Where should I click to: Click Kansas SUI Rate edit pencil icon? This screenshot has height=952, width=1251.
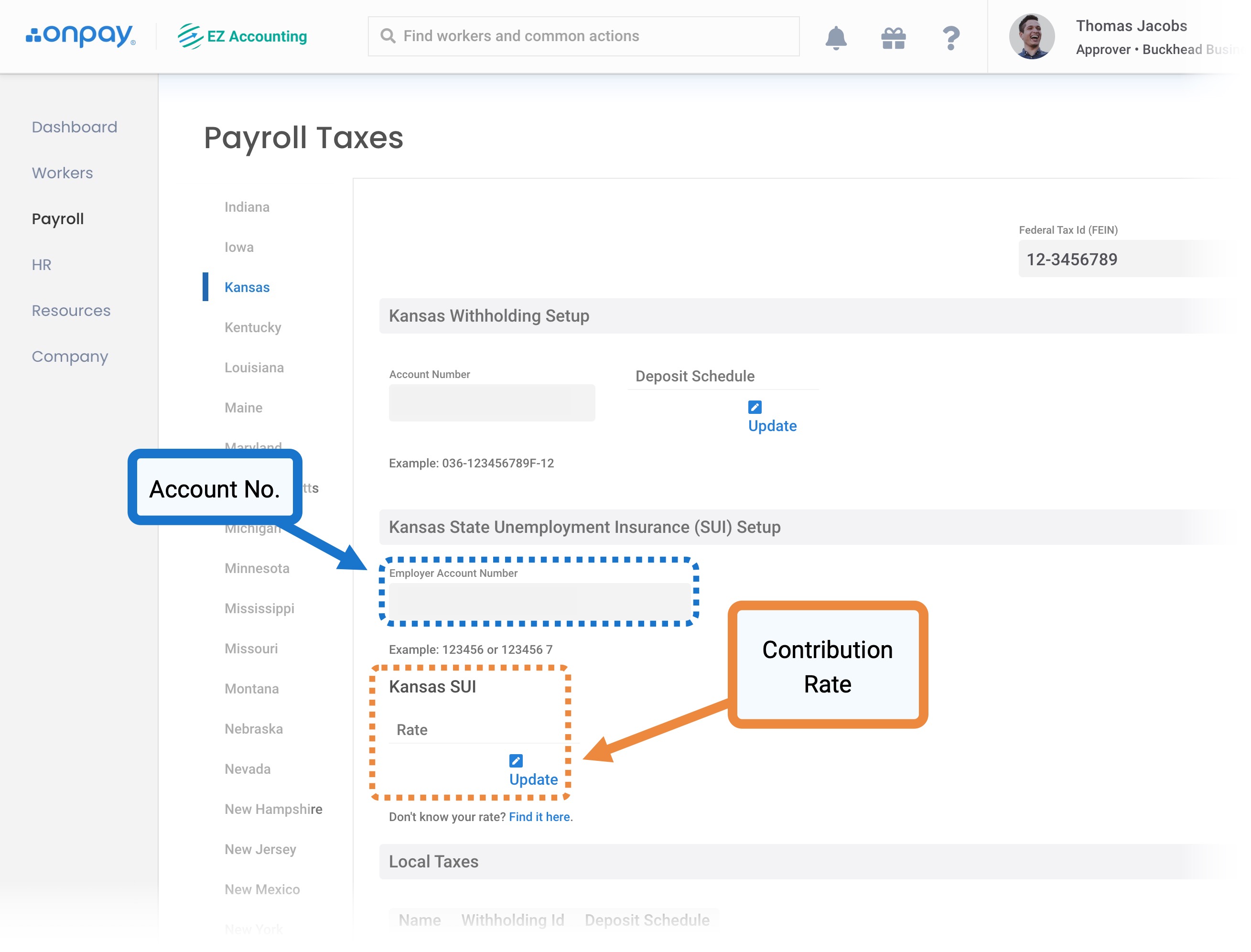click(516, 760)
